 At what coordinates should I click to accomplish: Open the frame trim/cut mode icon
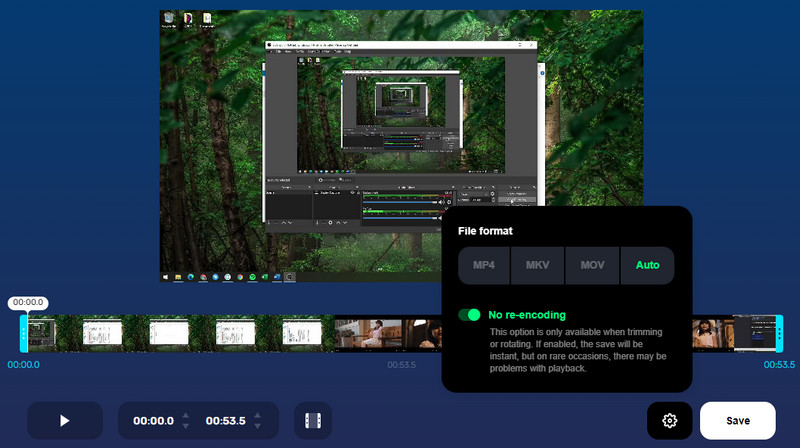coord(313,421)
